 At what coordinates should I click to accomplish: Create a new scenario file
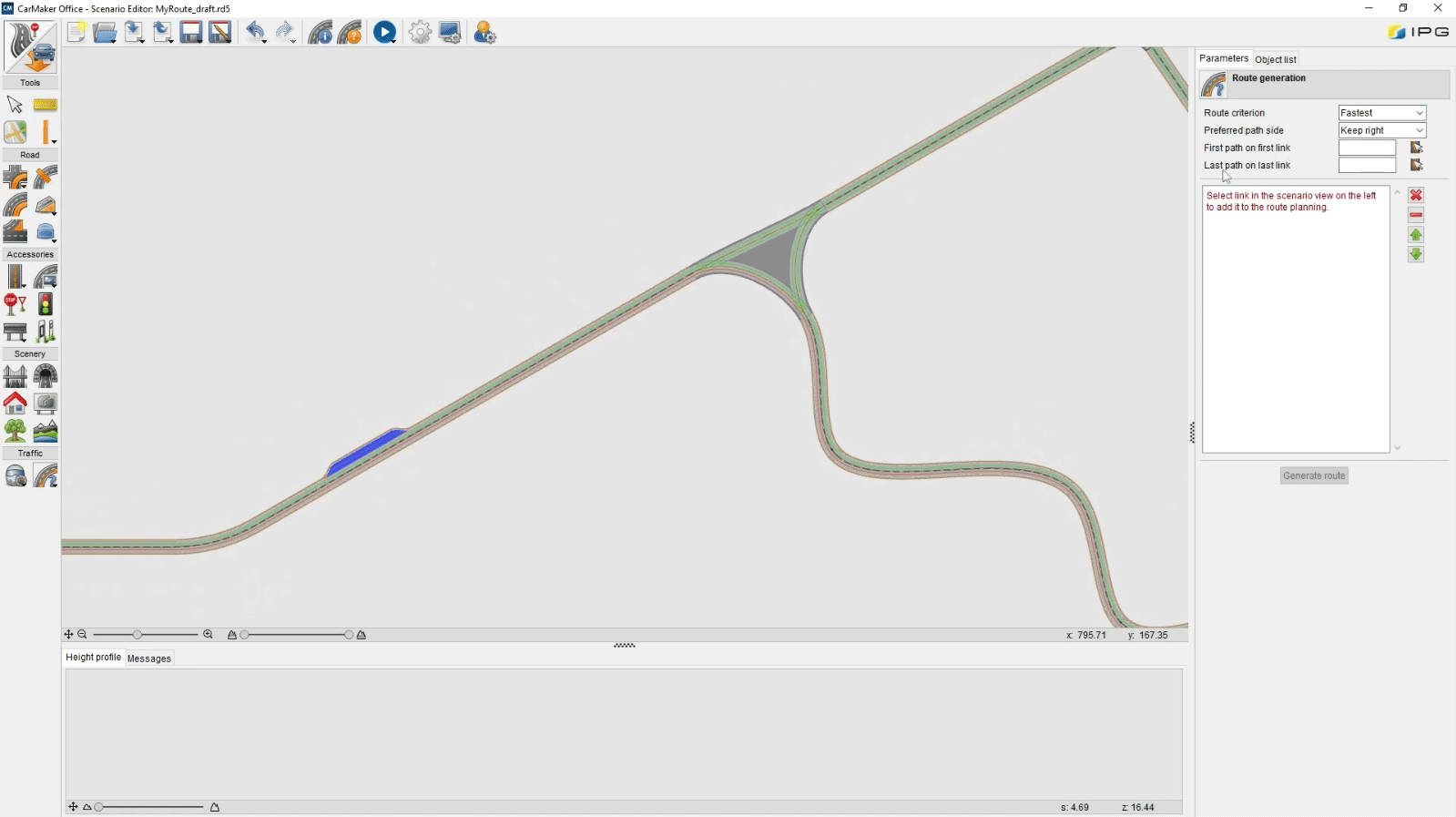click(x=76, y=33)
